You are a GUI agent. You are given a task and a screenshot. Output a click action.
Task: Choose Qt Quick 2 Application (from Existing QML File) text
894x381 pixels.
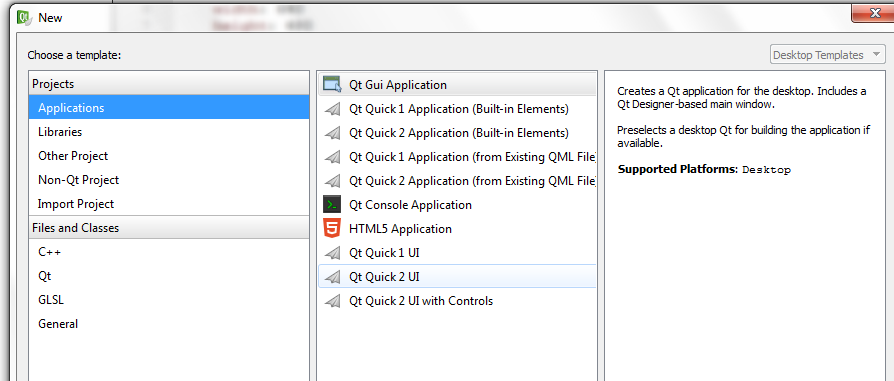pyautogui.click(x=473, y=181)
